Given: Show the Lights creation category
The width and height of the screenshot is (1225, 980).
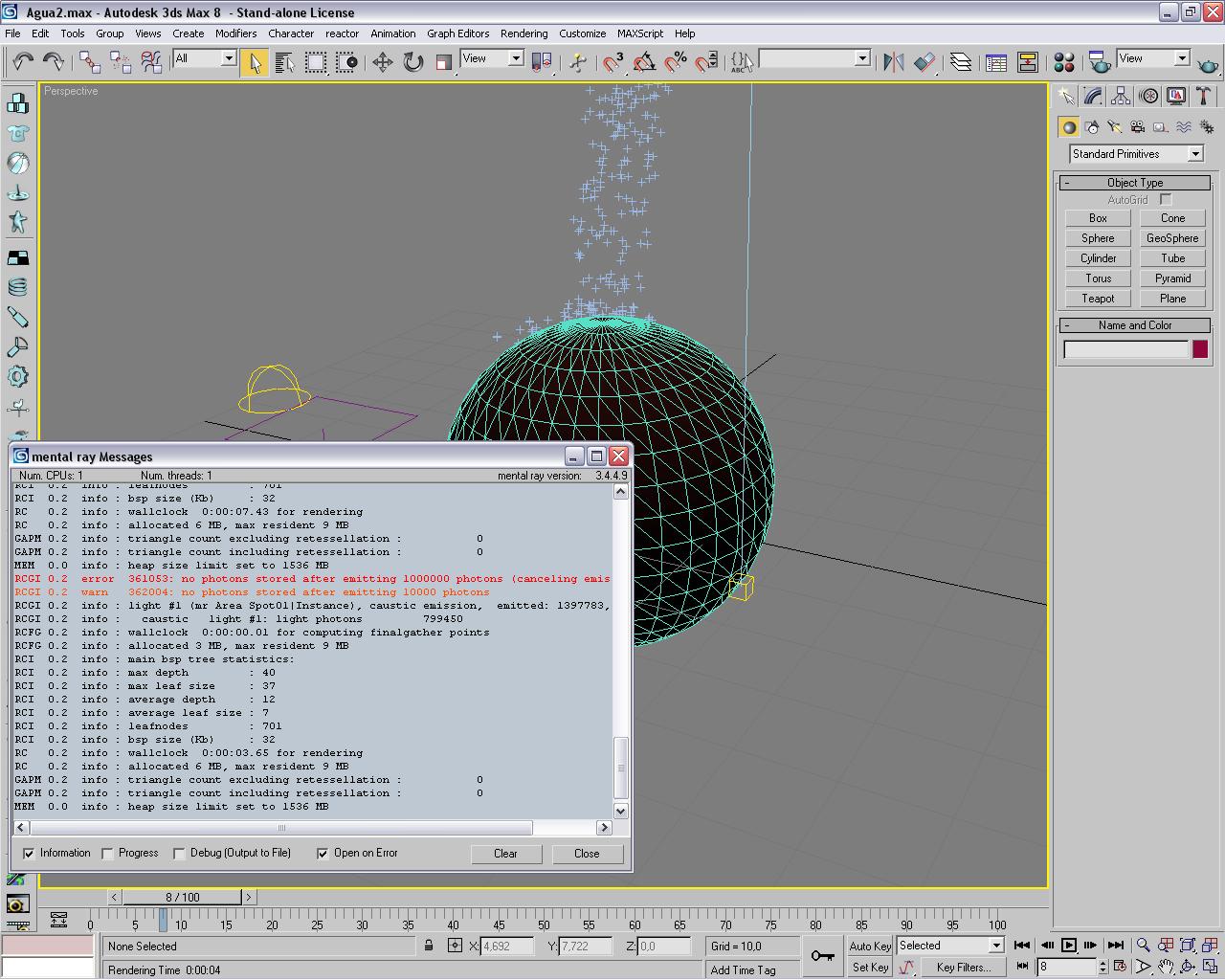Looking at the screenshot, I should pos(1114,127).
